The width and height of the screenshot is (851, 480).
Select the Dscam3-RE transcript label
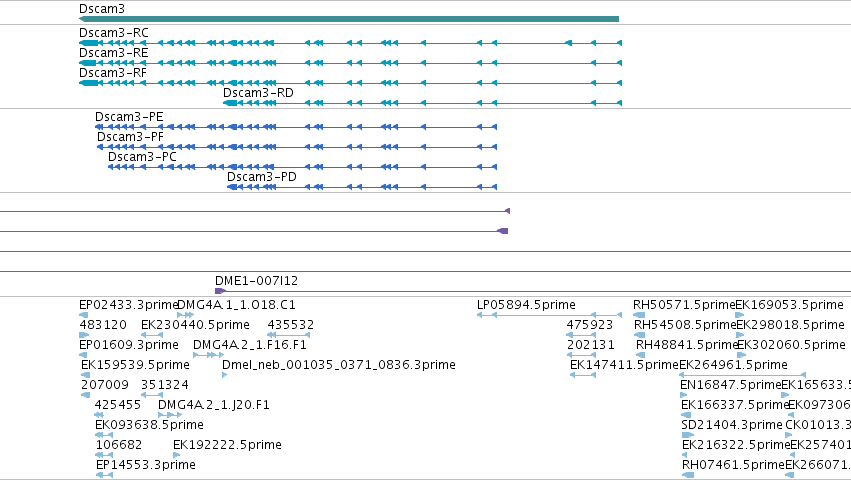[x=113, y=53]
